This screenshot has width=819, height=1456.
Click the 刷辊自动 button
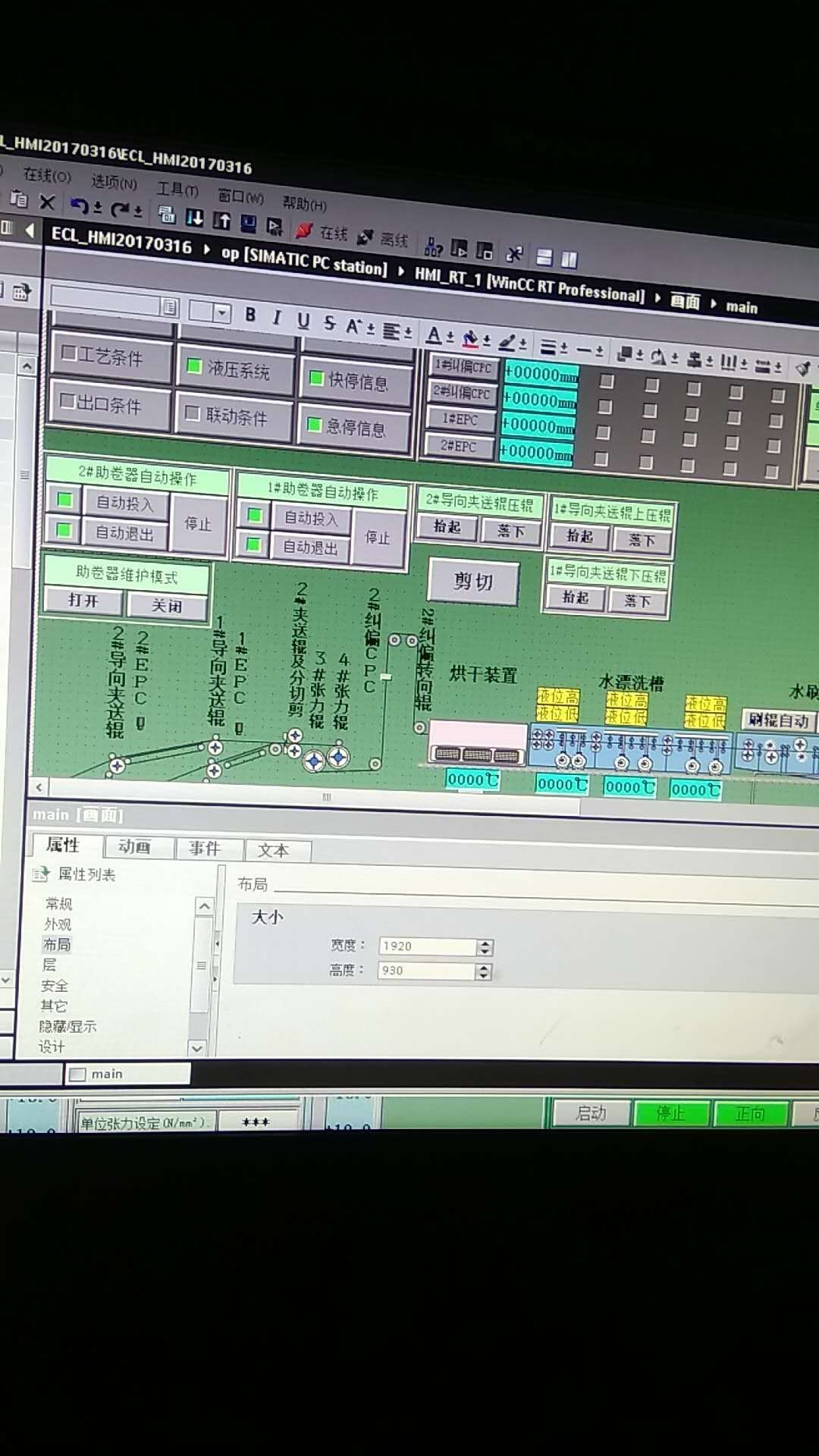point(779,720)
